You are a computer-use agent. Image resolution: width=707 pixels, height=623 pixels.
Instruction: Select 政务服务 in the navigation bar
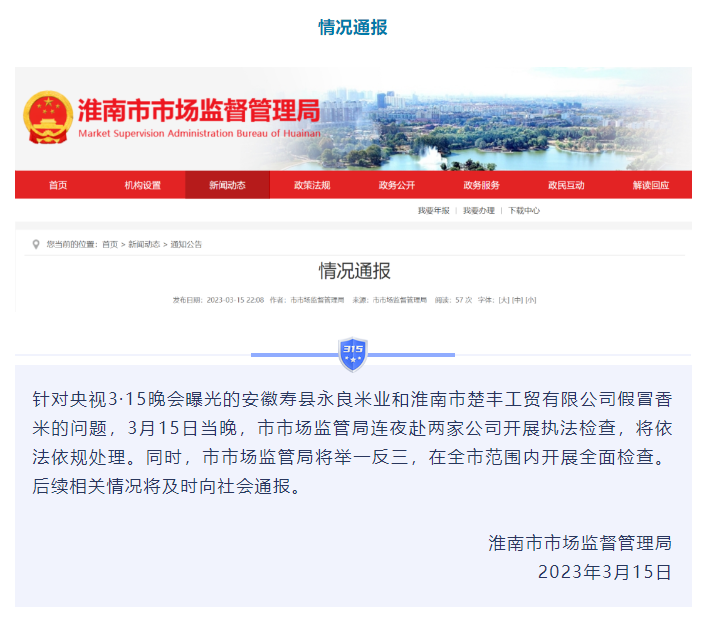[x=481, y=185]
